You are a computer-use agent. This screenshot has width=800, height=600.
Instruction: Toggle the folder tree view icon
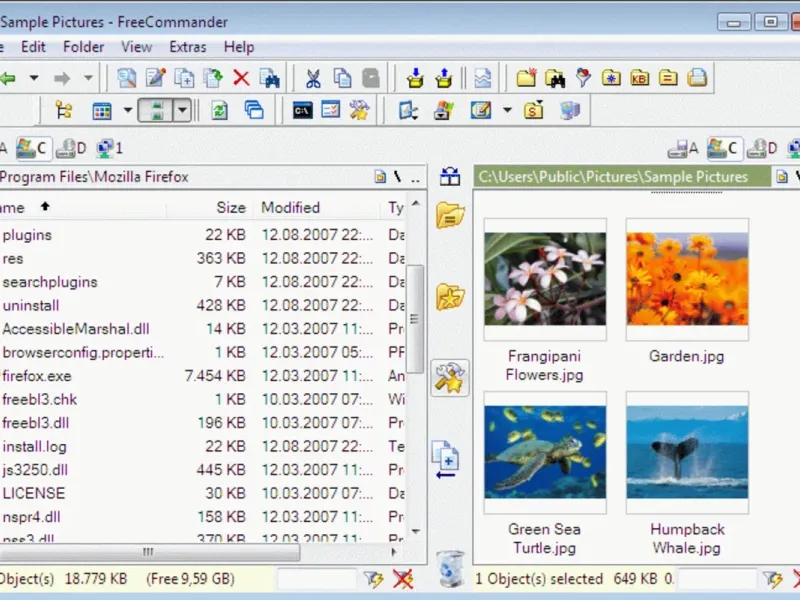(64, 110)
